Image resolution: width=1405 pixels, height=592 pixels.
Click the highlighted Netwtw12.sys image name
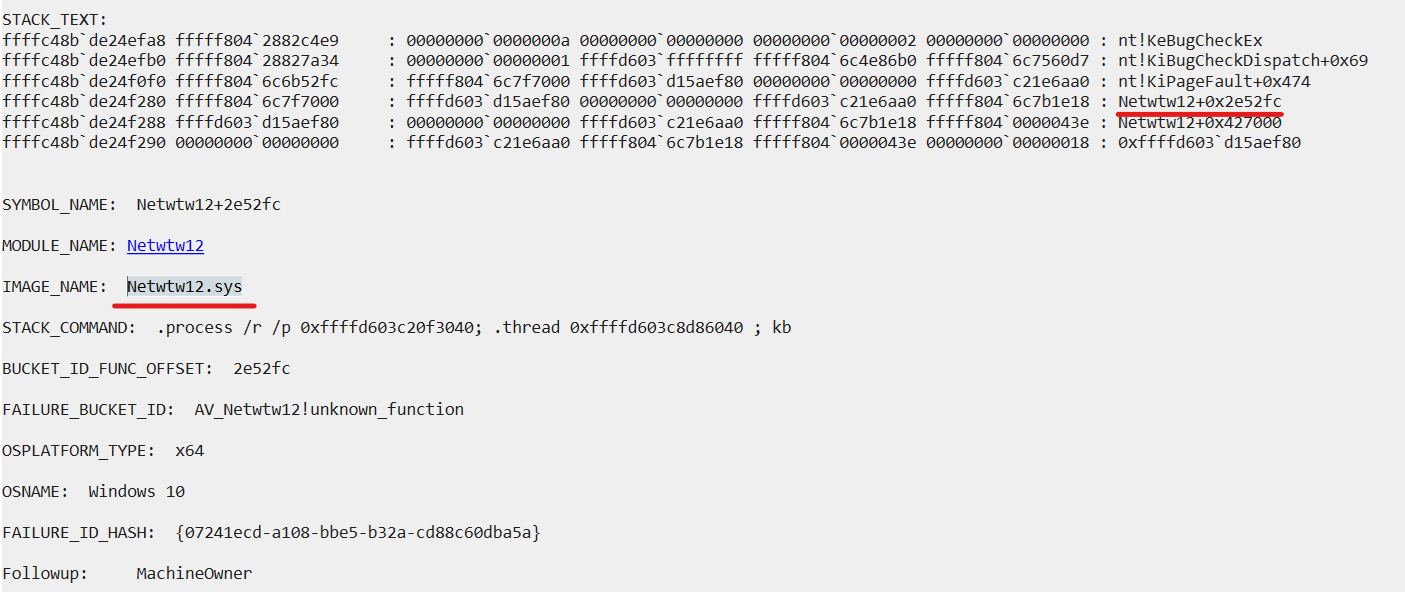coord(184,286)
